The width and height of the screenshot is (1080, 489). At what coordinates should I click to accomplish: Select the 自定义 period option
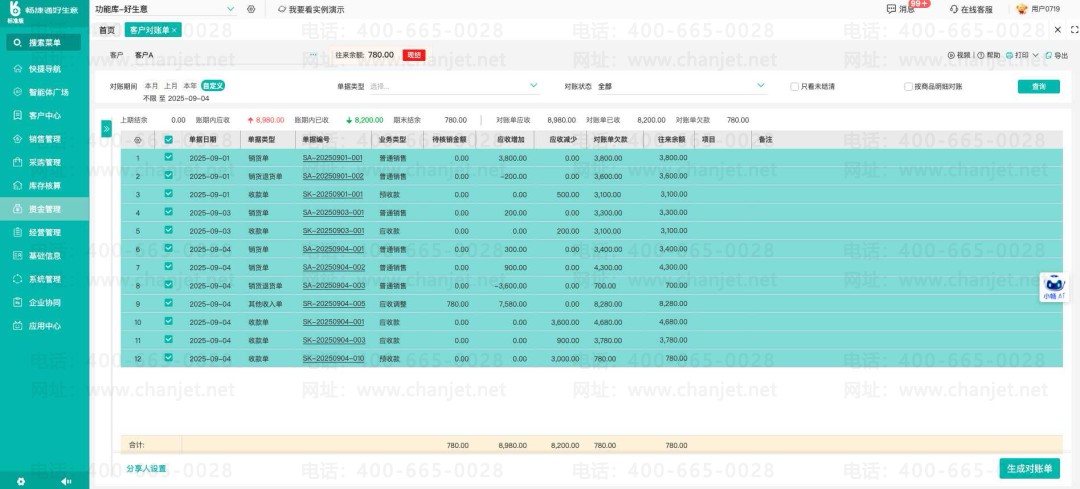213,86
